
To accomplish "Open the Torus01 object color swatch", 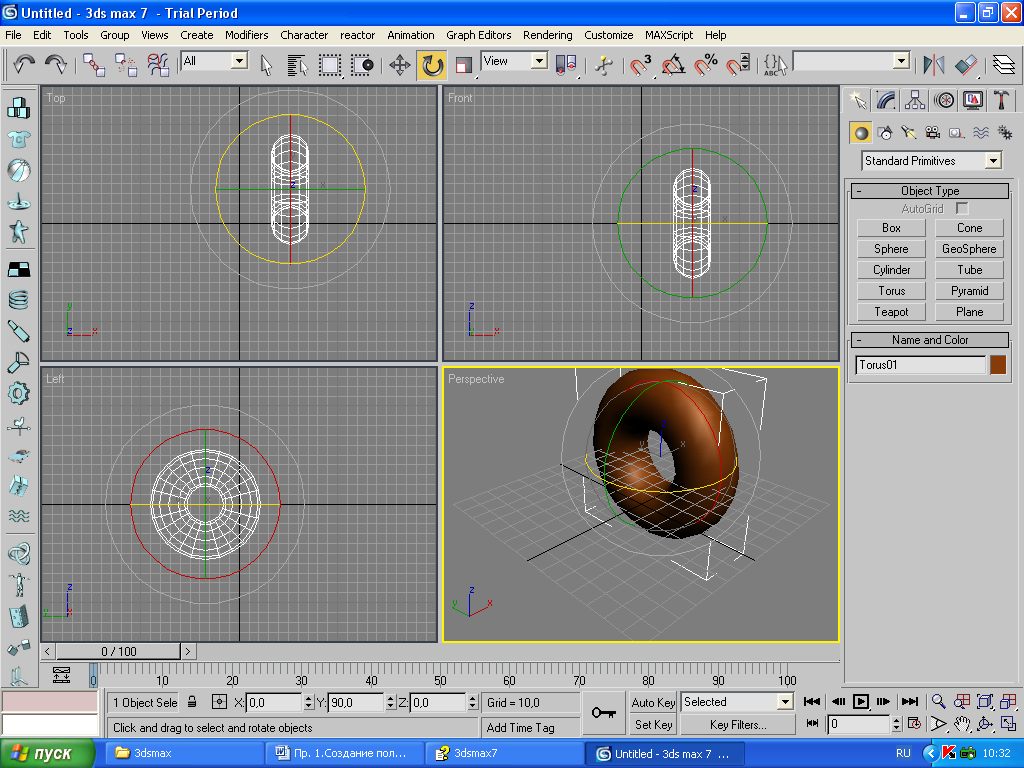I will coord(998,365).
